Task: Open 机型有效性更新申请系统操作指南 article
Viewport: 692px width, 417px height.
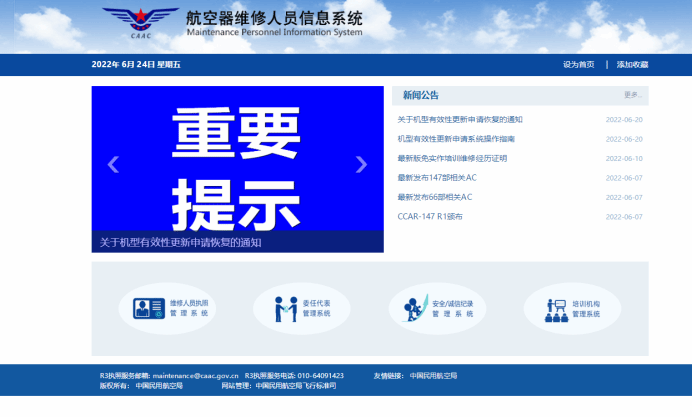Action: (x=456, y=139)
